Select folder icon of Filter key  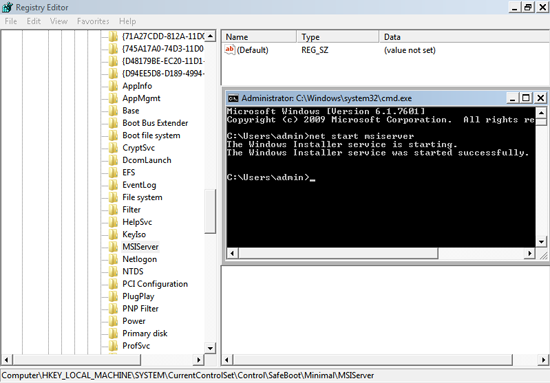coord(113,210)
